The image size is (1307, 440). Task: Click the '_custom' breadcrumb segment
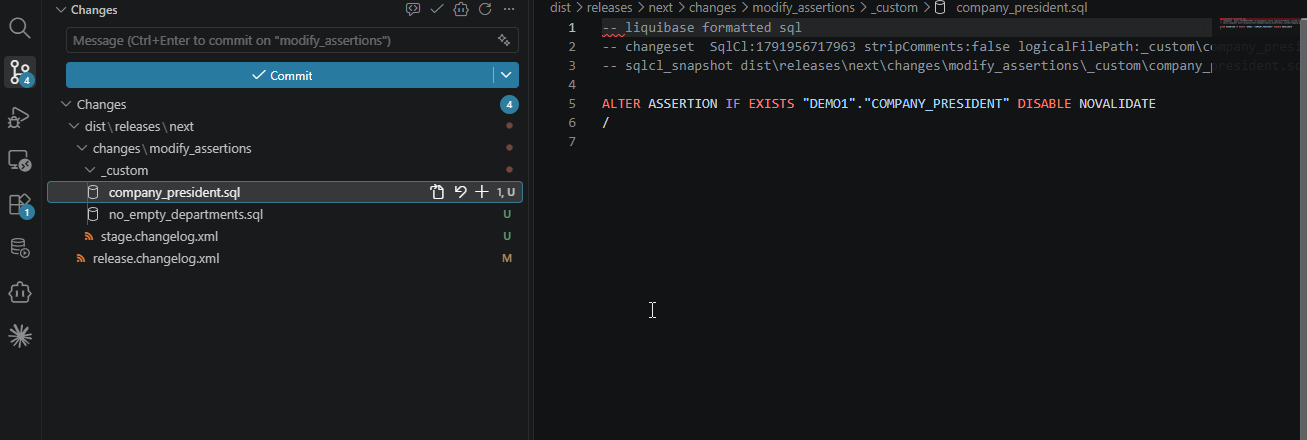[895, 7]
